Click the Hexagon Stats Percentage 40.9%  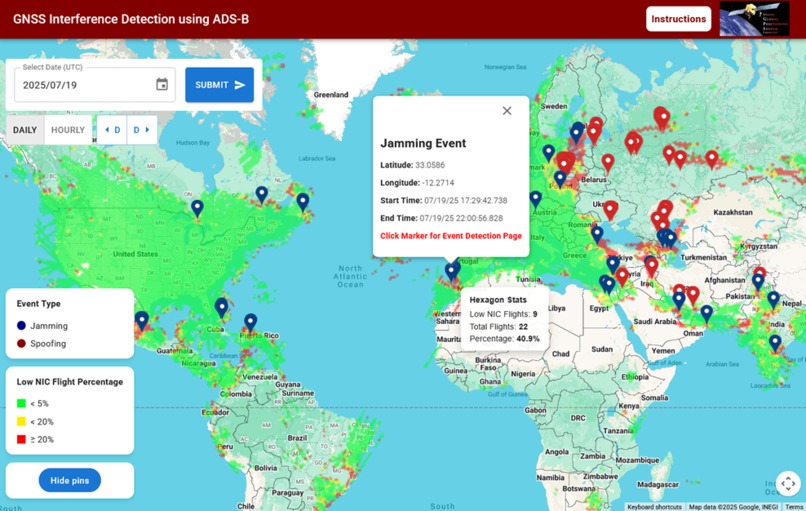coord(528,339)
